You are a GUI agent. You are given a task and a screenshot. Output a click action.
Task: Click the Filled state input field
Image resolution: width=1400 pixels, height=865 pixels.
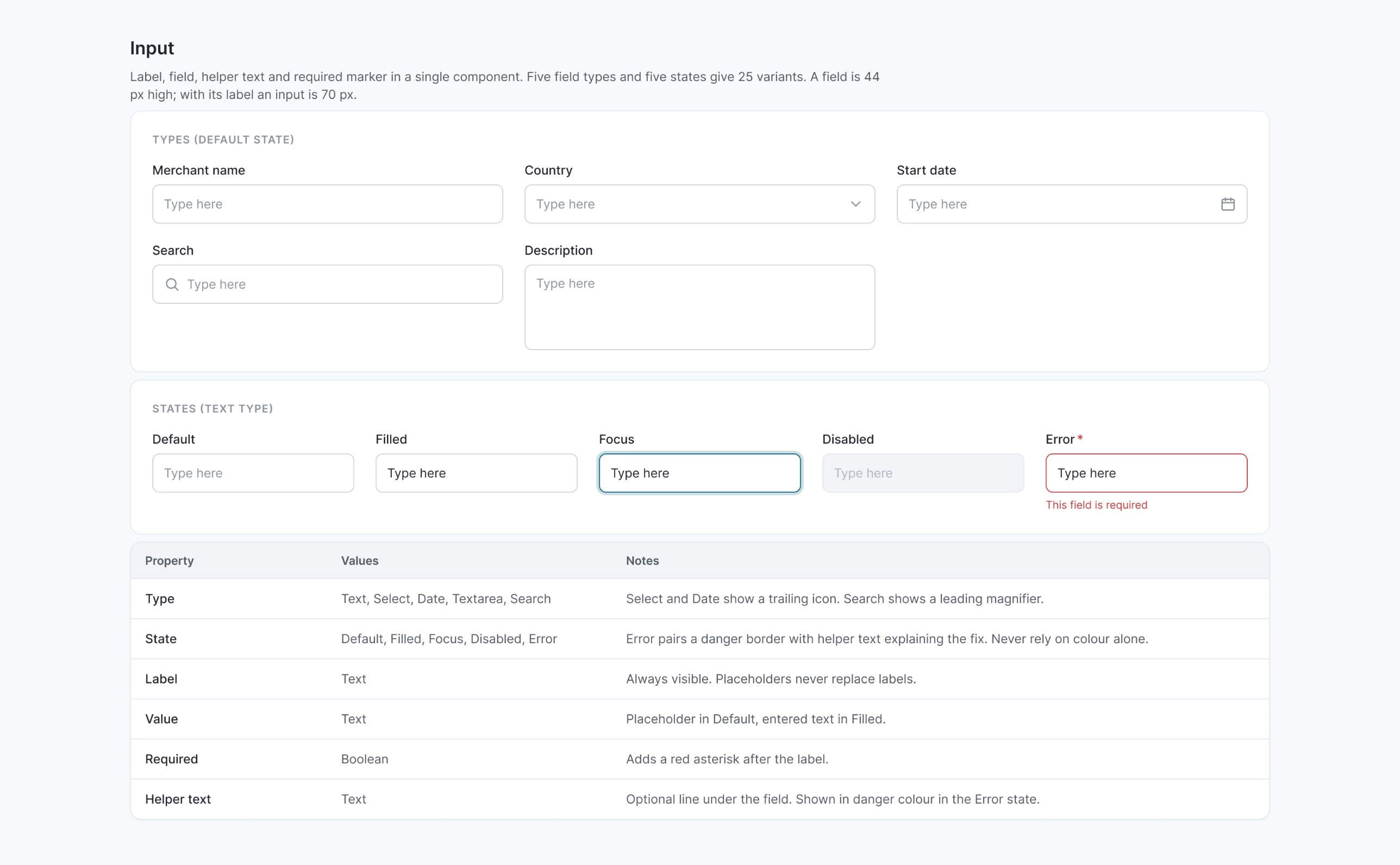pos(477,473)
